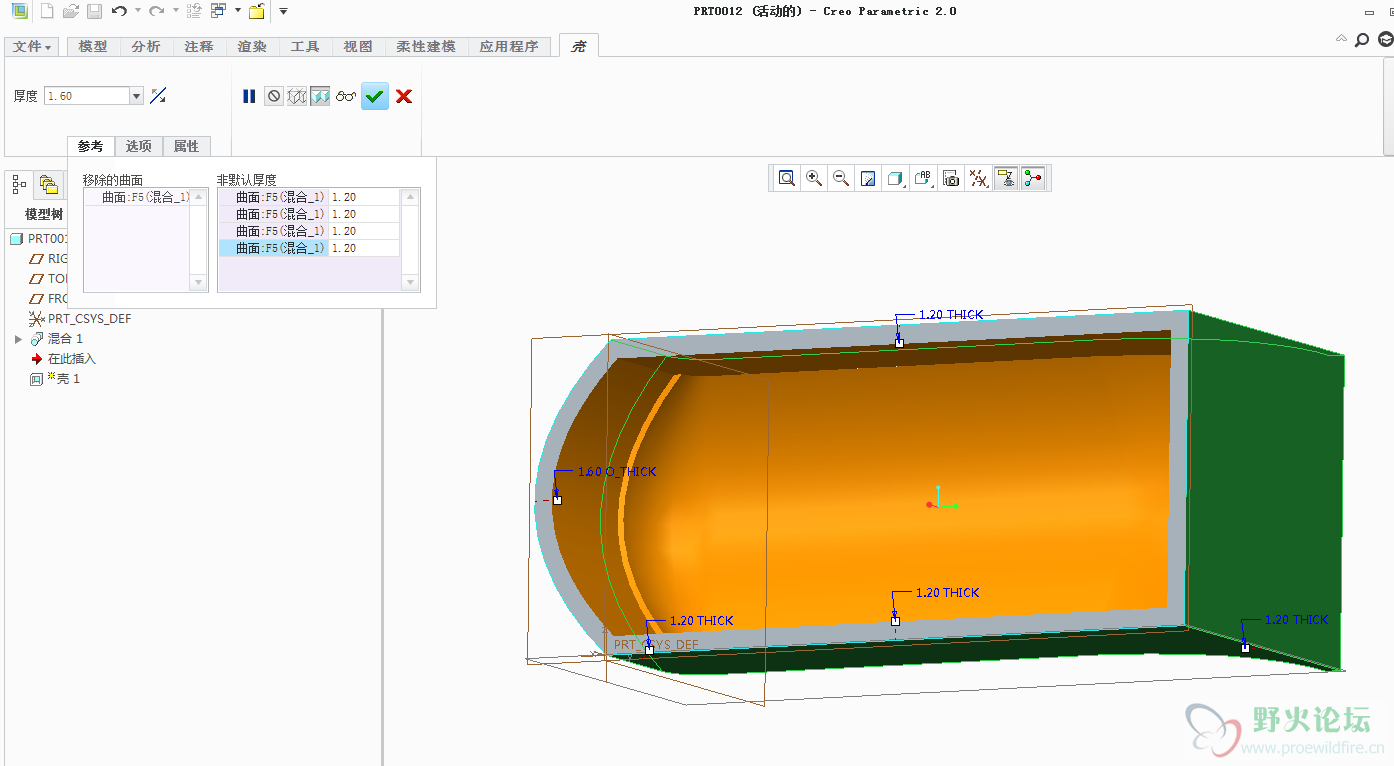Select the 壳 shell tab
The width and height of the screenshot is (1394, 766).
click(579, 46)
